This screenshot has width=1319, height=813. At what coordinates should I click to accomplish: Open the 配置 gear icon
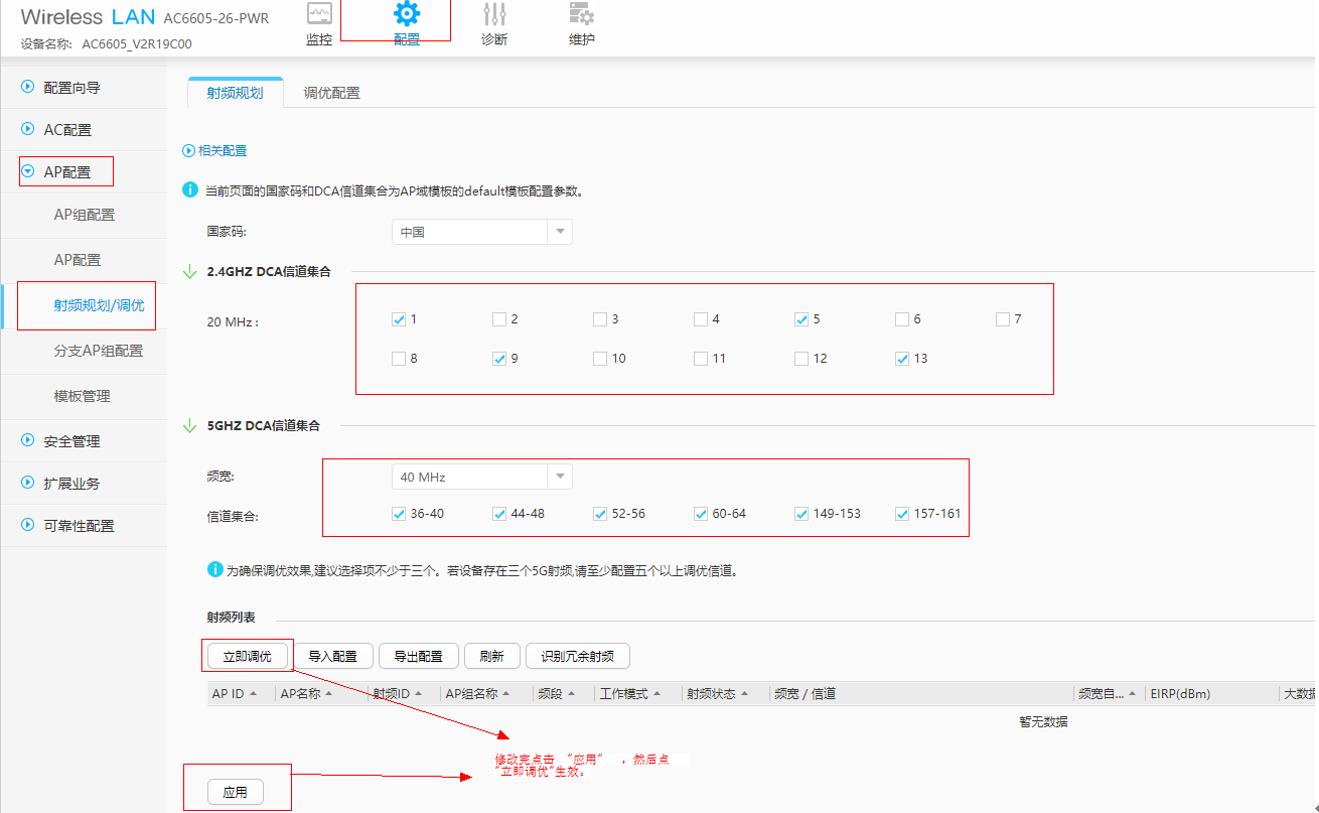[x=407, y=14]
